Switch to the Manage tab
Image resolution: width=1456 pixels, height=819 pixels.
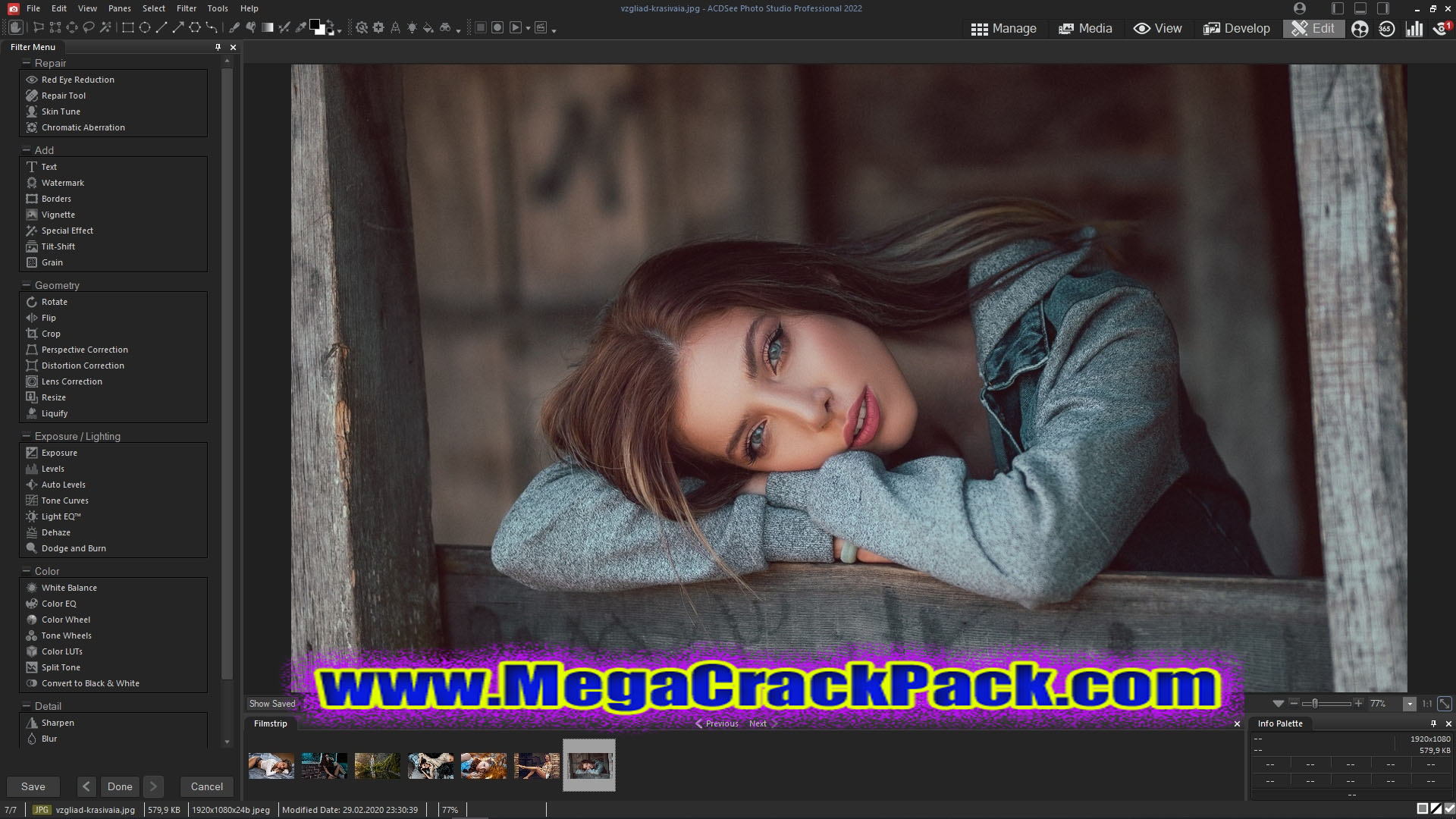point(1002,27)
